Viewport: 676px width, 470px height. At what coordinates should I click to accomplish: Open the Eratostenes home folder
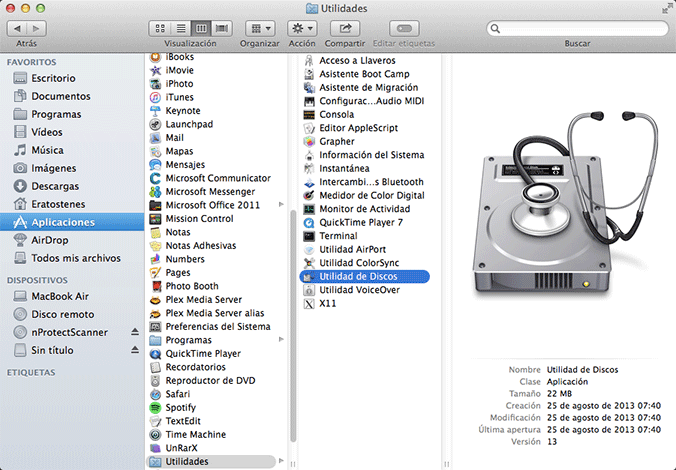tap(72, 204)
